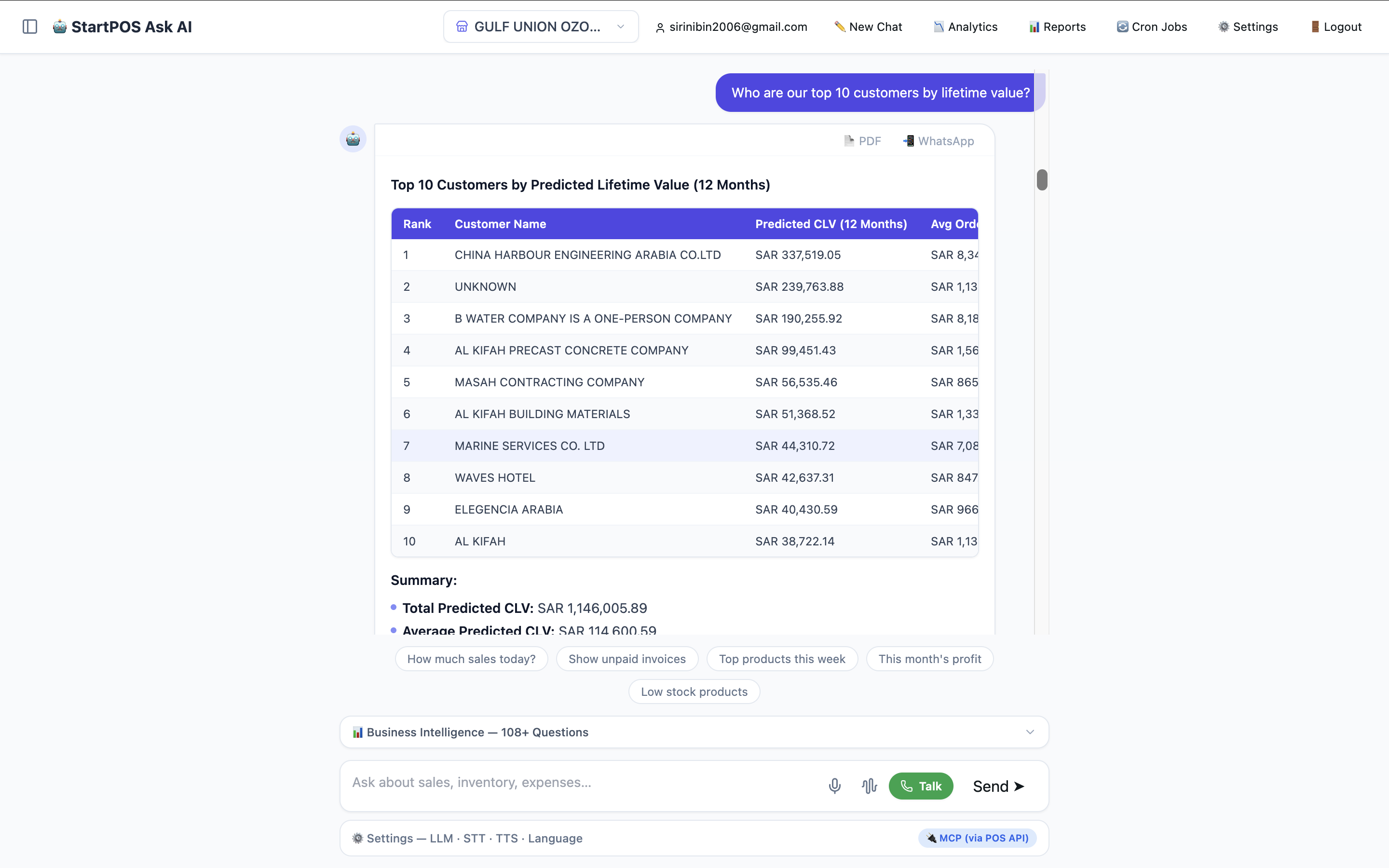Click the user question message bubble

click(x=880, y=93)
